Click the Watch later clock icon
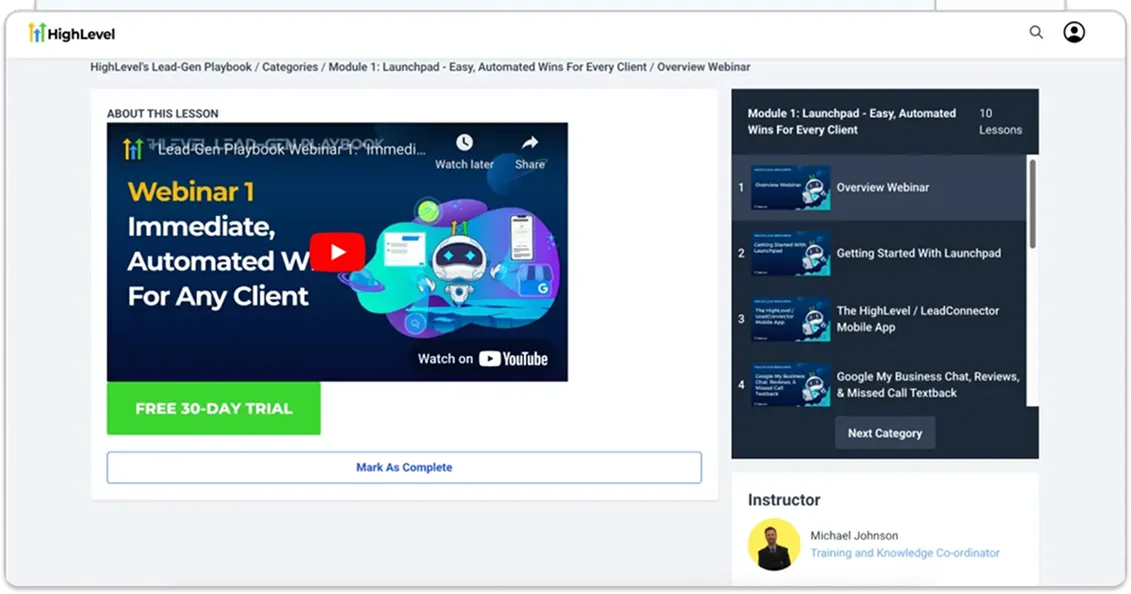 coord(464,143)
